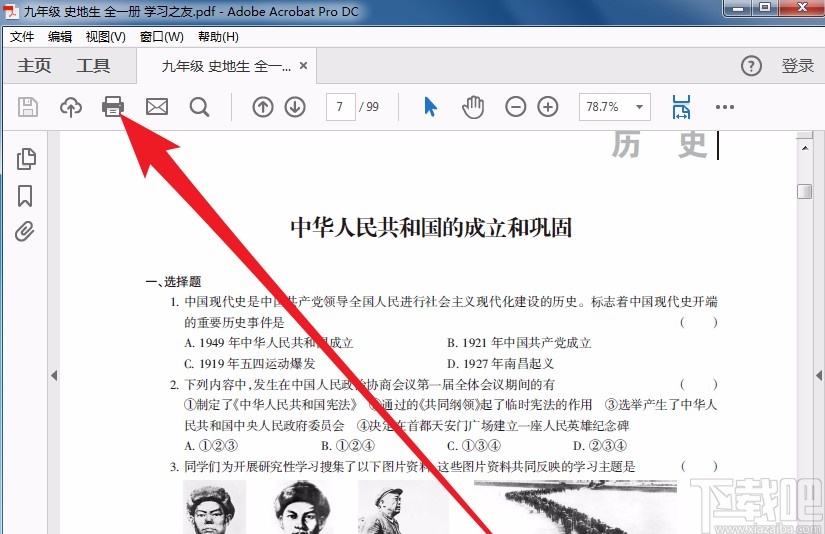This screenshot has width=825, height=534.
Task: Click the Print file icon
Action: tap(113, 106)
